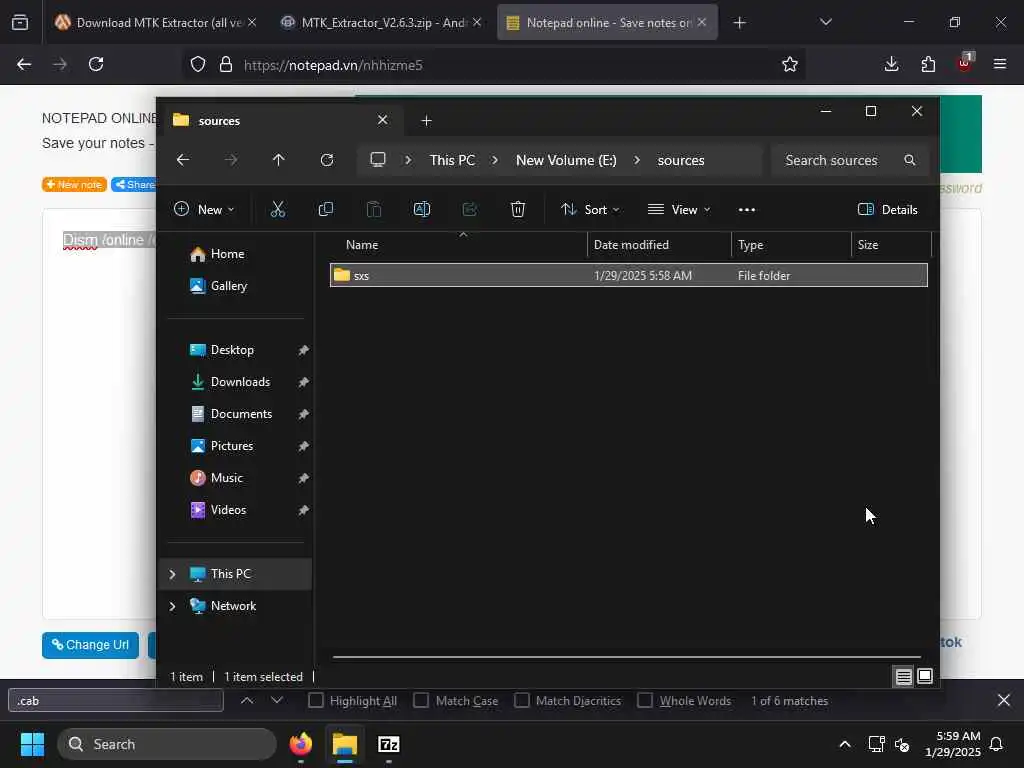Open the notifications bell in taskbar

click(996, 744)
